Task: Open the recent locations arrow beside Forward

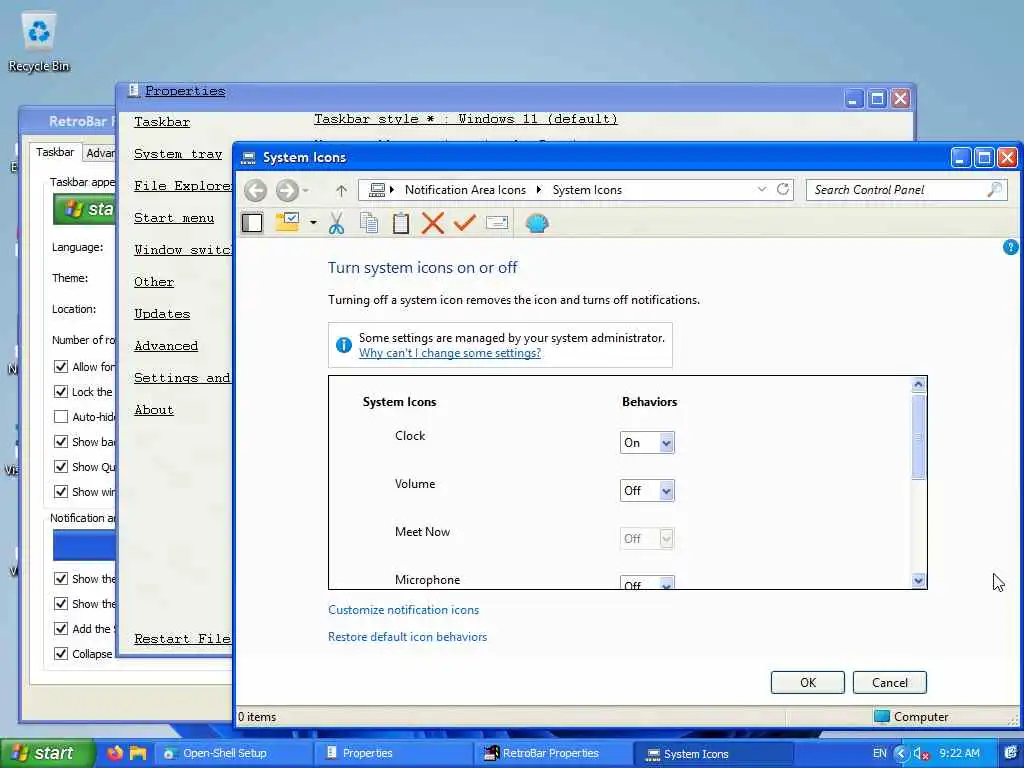Action: coord(305,191)
